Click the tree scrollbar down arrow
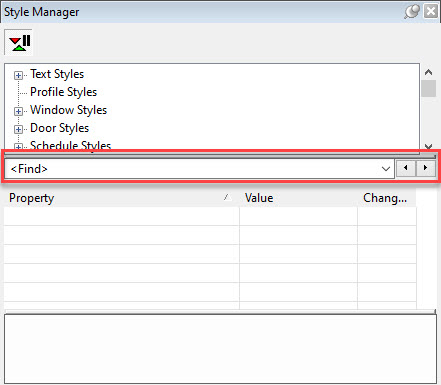 [x=429, y=146]
